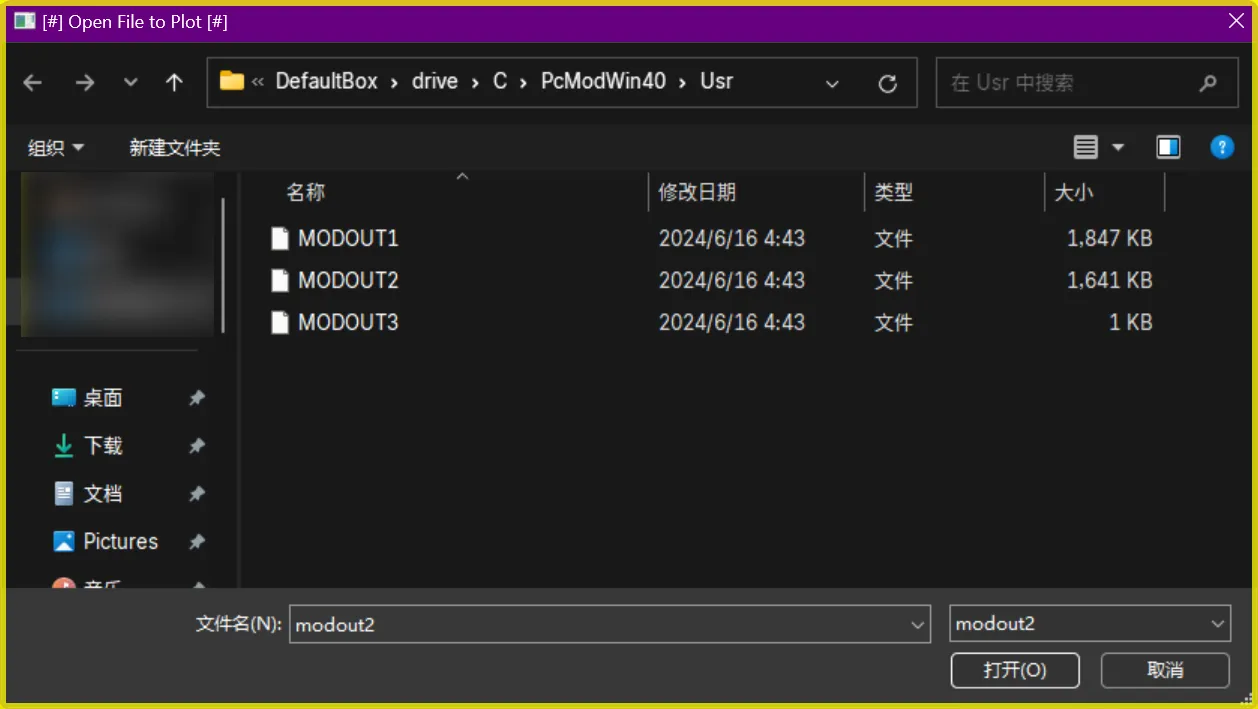Click the Back navigation arrow

[33, 83]
